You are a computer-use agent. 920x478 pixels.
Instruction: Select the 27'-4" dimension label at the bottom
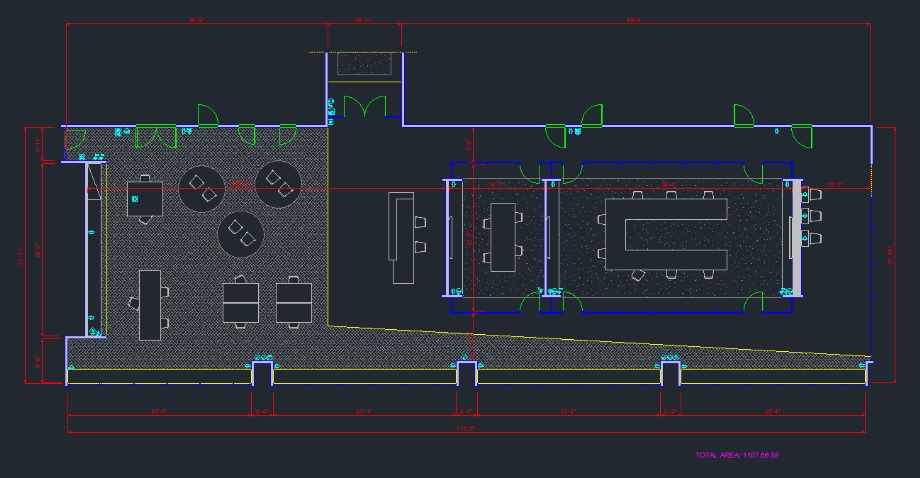772,412
